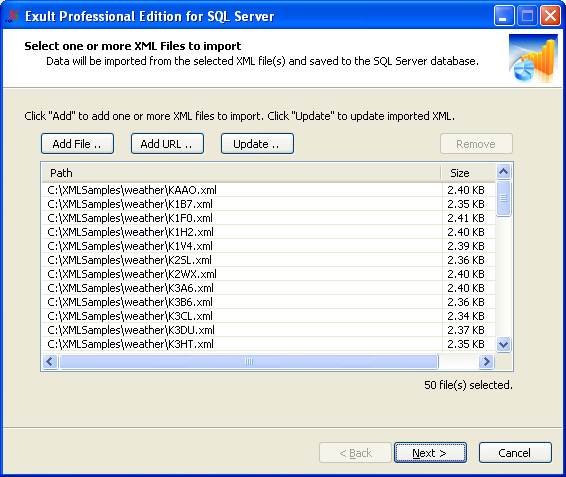The width and height of the screenshot is (566, 477).
Task: Select the K1H2.xml file row
Action: [x=269, y=232]
